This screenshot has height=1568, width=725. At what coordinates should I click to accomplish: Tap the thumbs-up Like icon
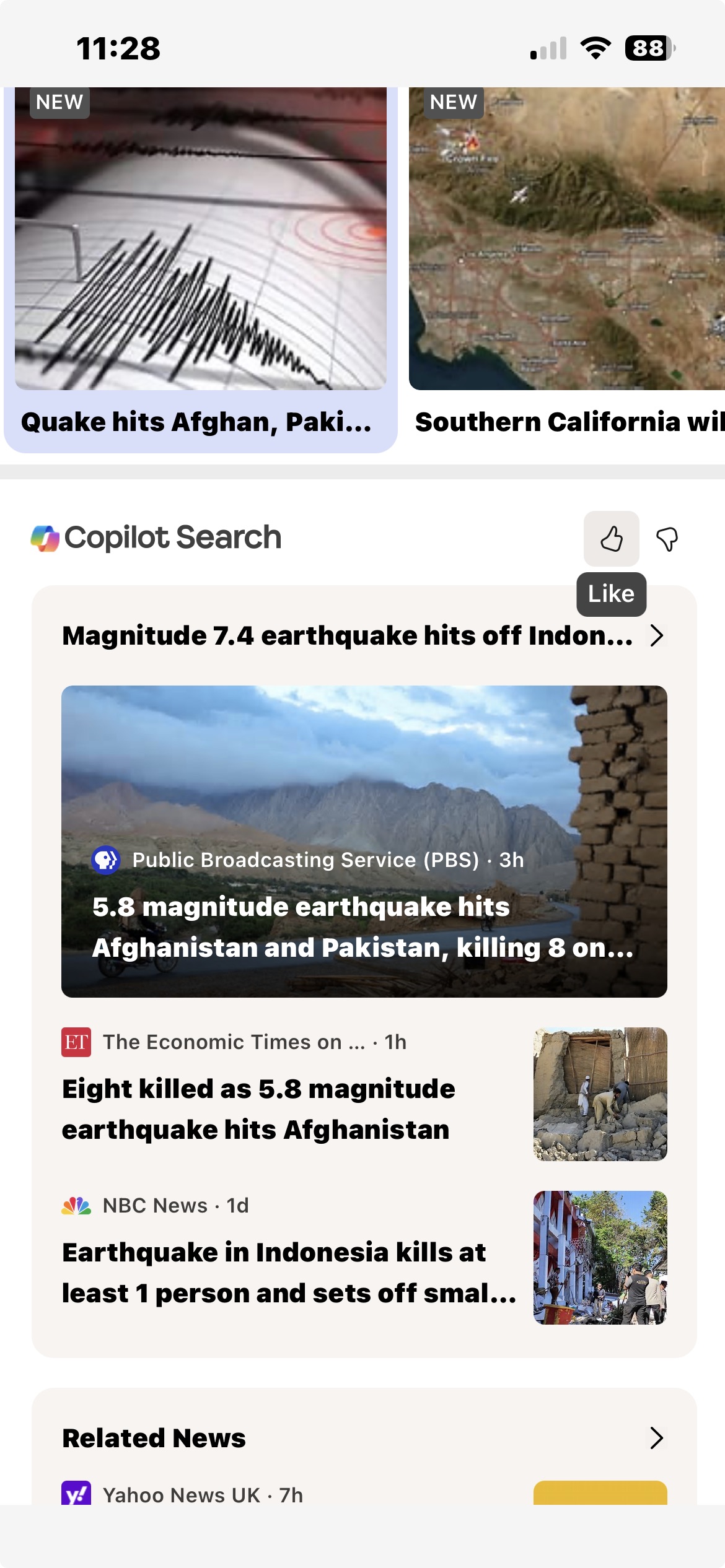(x=611, y=538)
